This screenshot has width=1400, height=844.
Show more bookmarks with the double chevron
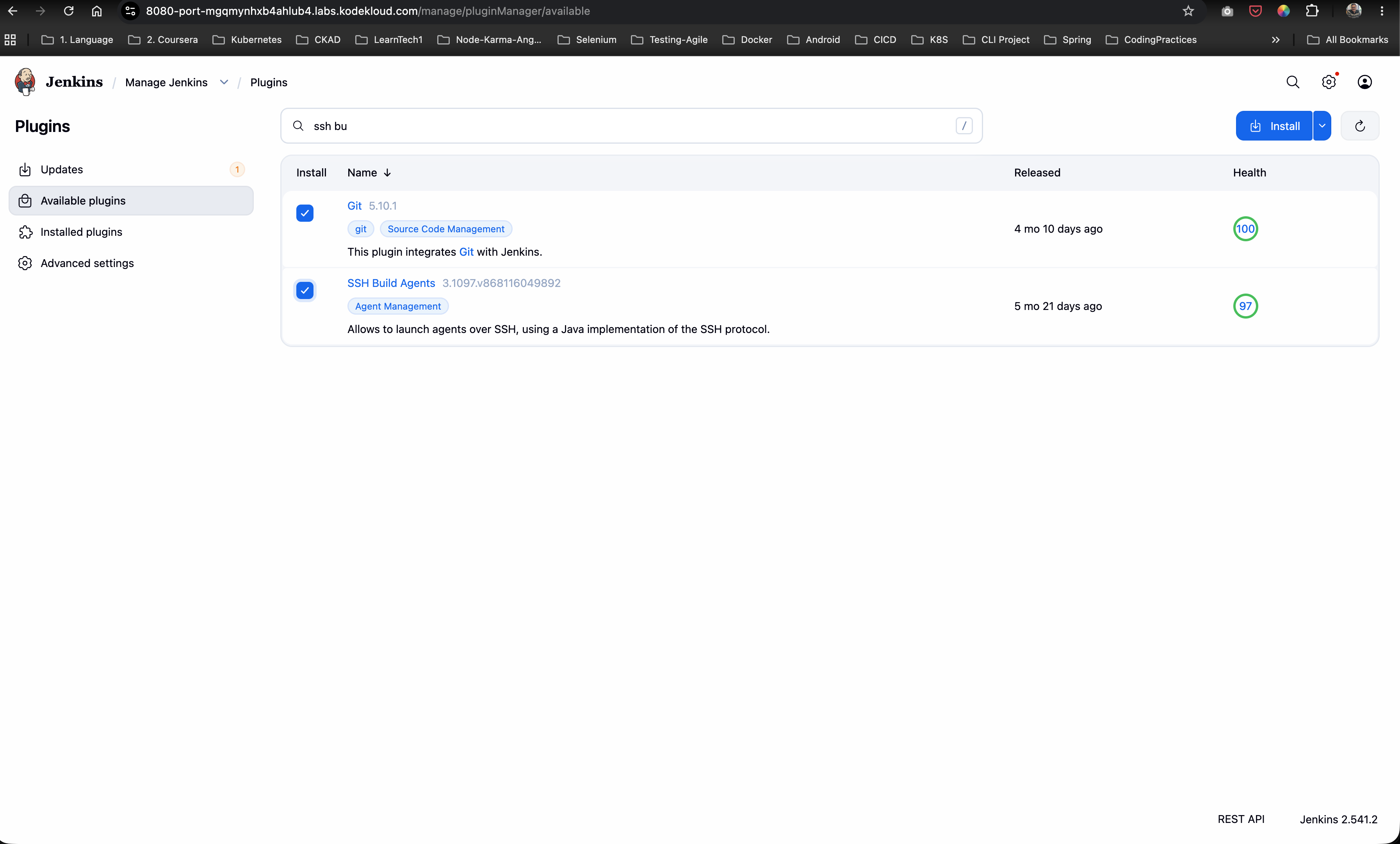click(x=1275, y=40)
